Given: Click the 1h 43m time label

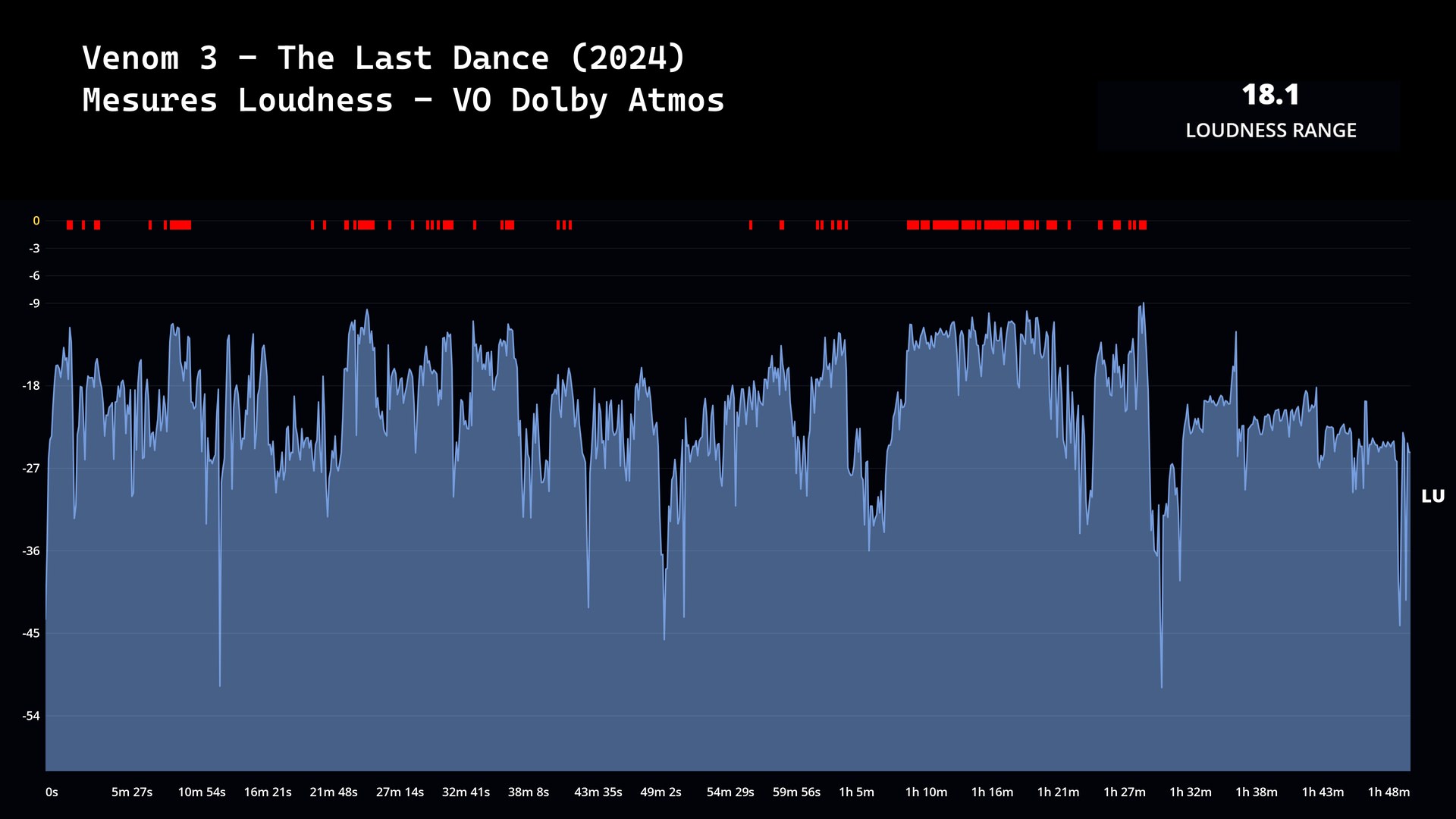Looking at the screenshot, I should pyautogui.click(x=1323, y=792).
